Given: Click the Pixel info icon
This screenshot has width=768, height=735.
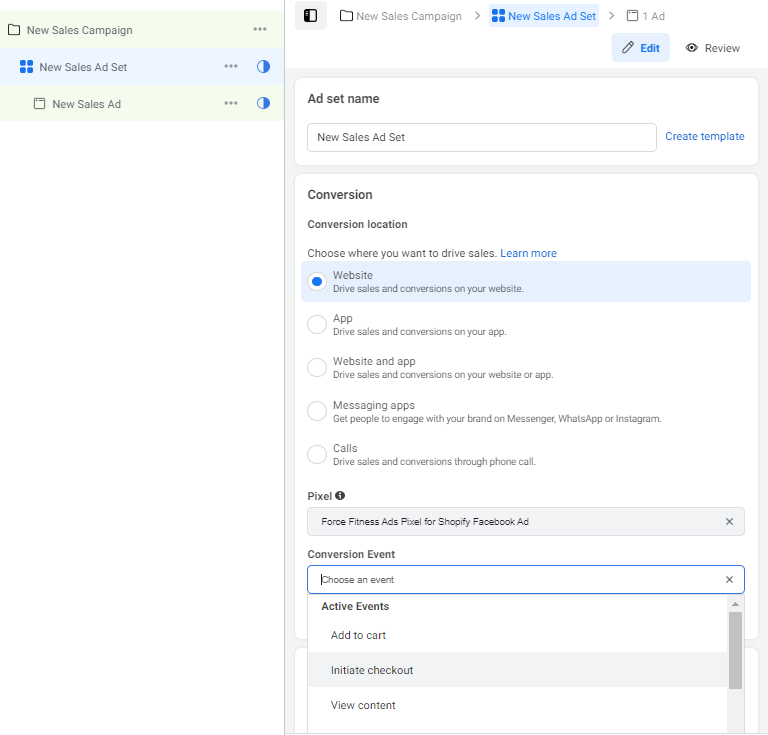Looking at the screenshot, I should pyautogui.click(x=340, y=496).
